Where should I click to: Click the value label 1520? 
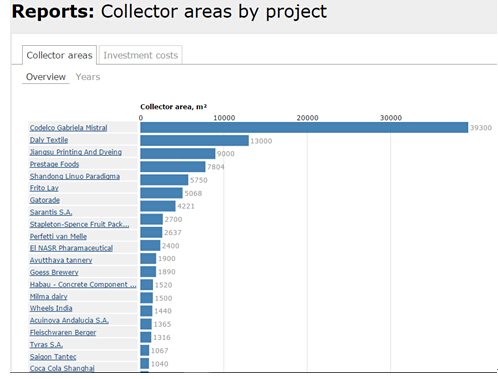163,285
